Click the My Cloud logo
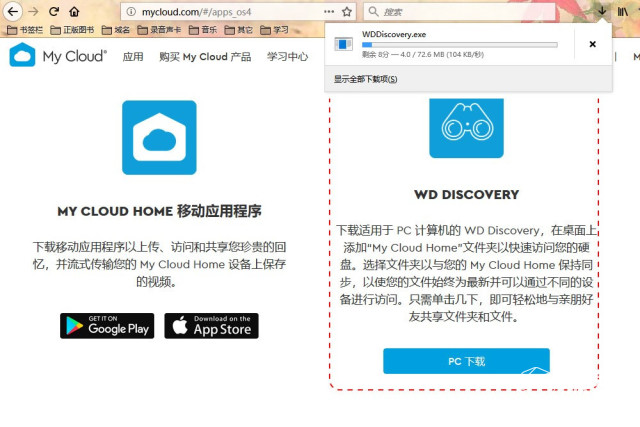Screen dimensions: 640x427 click(58, 55)
